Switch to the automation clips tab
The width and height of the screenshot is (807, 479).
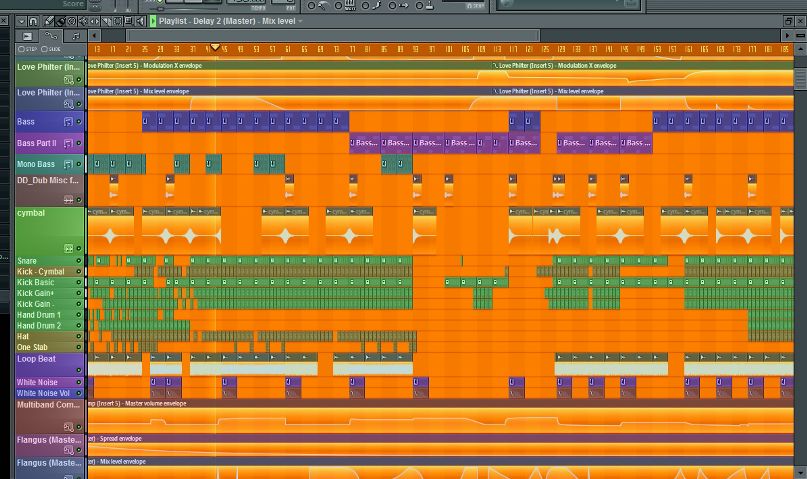point(51,36)
